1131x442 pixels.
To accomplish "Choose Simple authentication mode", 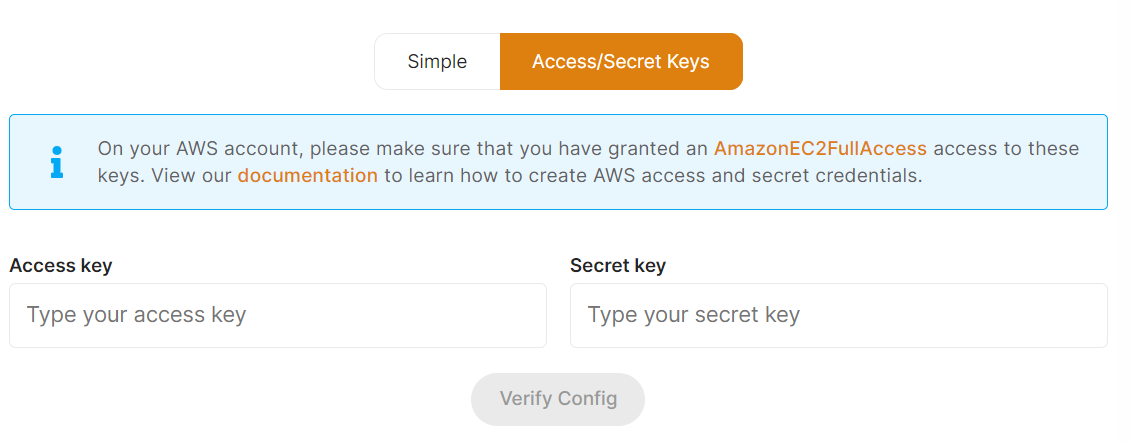I will [x=437, y=62].
